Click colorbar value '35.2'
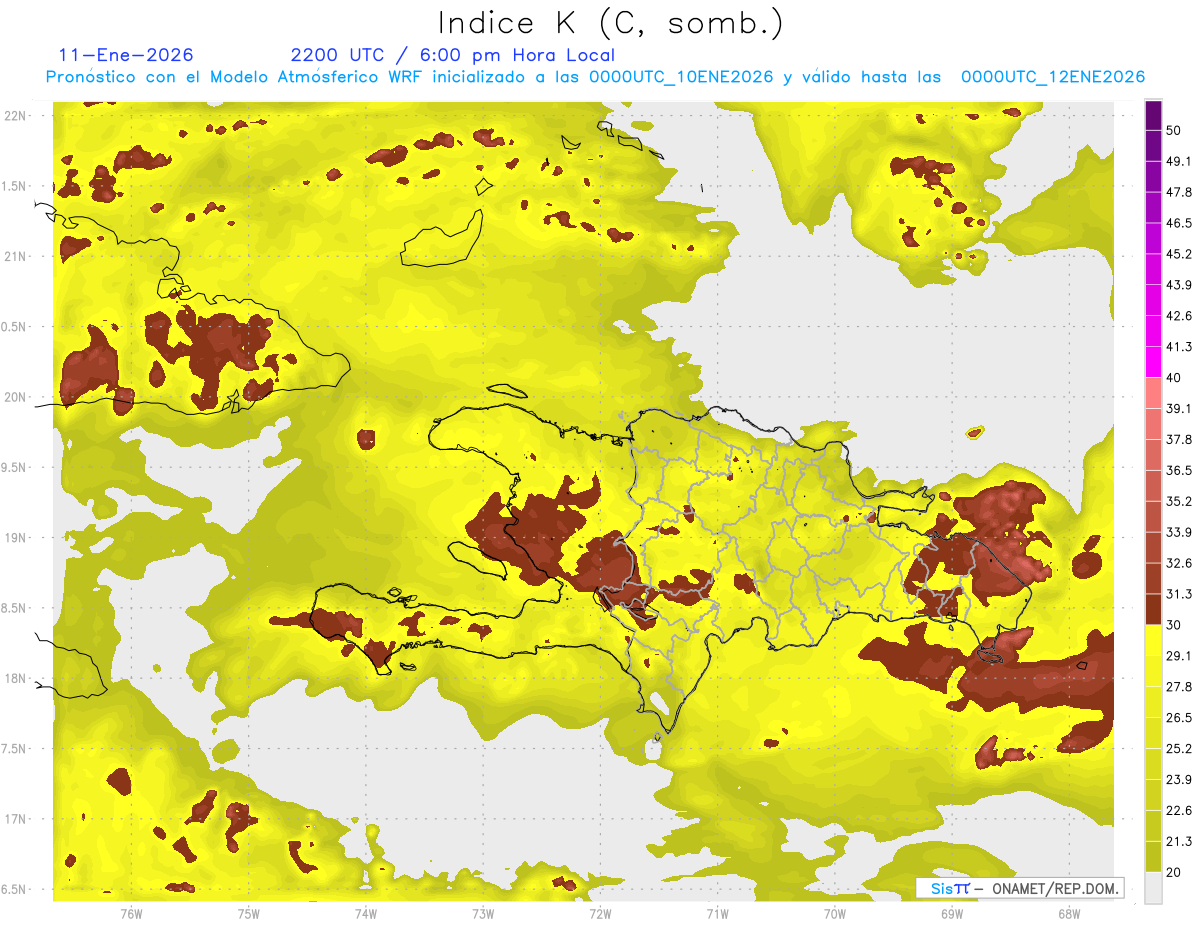The width and height of the screenshot is (1200, 927). (x=1179, y=501)
